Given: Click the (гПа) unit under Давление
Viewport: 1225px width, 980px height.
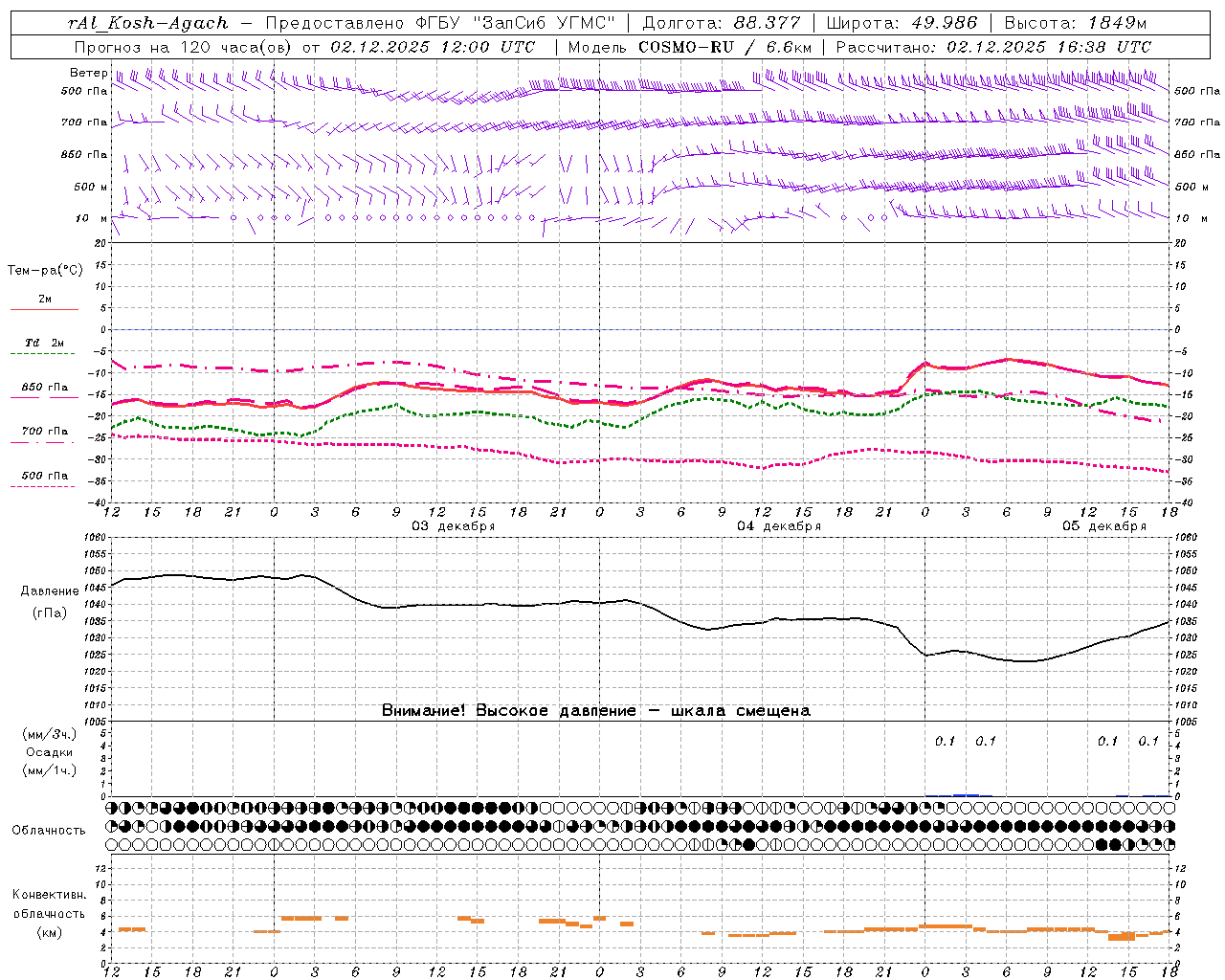Looking at the screenshot, I should tap(50, 613).
